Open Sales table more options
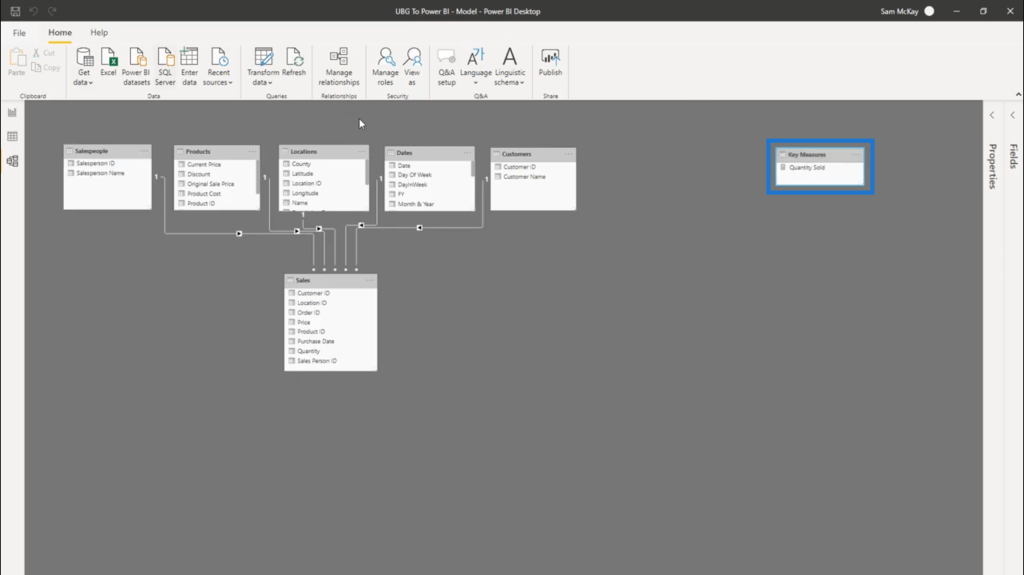The height and width of the screenshot is (575, 1024). [x=370, y=280]
